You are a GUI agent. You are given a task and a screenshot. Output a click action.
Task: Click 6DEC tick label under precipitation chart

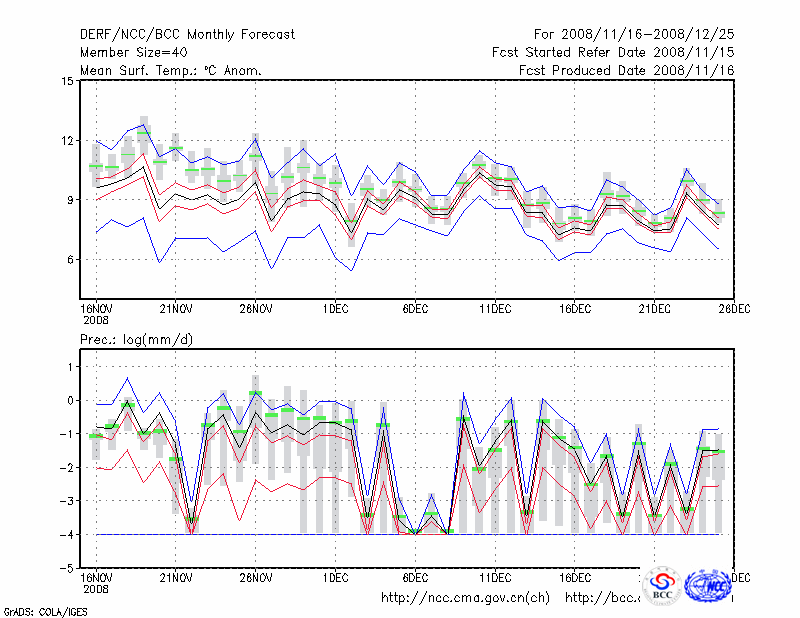[415, 577]
